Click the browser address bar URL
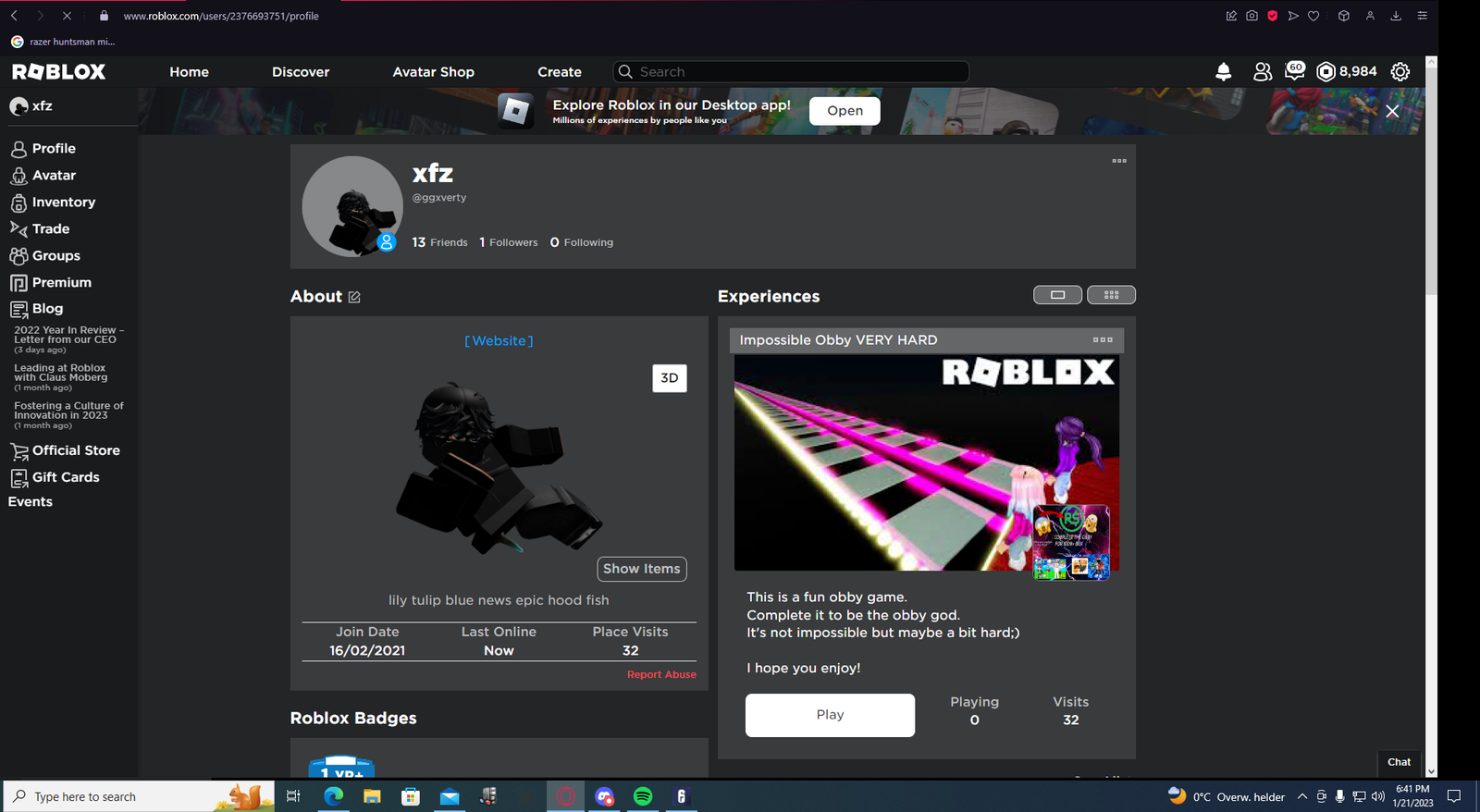1480x812 pixels. [221, 16]
